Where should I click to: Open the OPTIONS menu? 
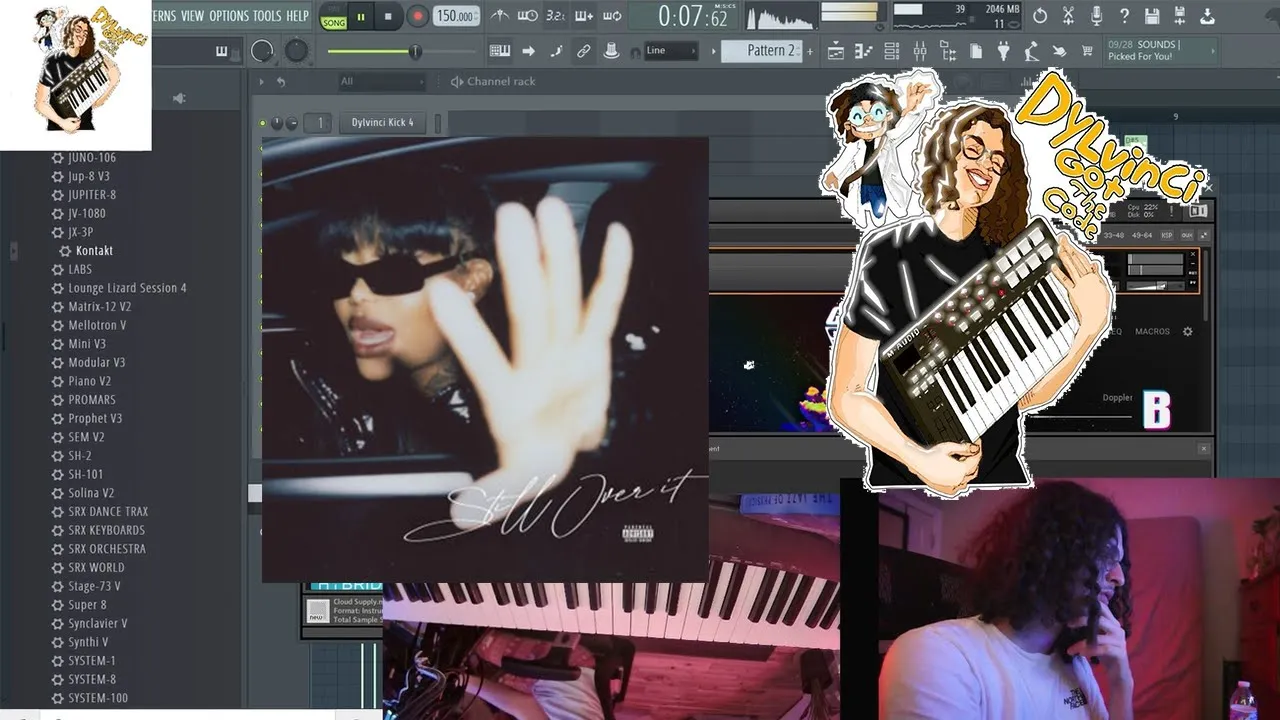(x=229, y=16)
